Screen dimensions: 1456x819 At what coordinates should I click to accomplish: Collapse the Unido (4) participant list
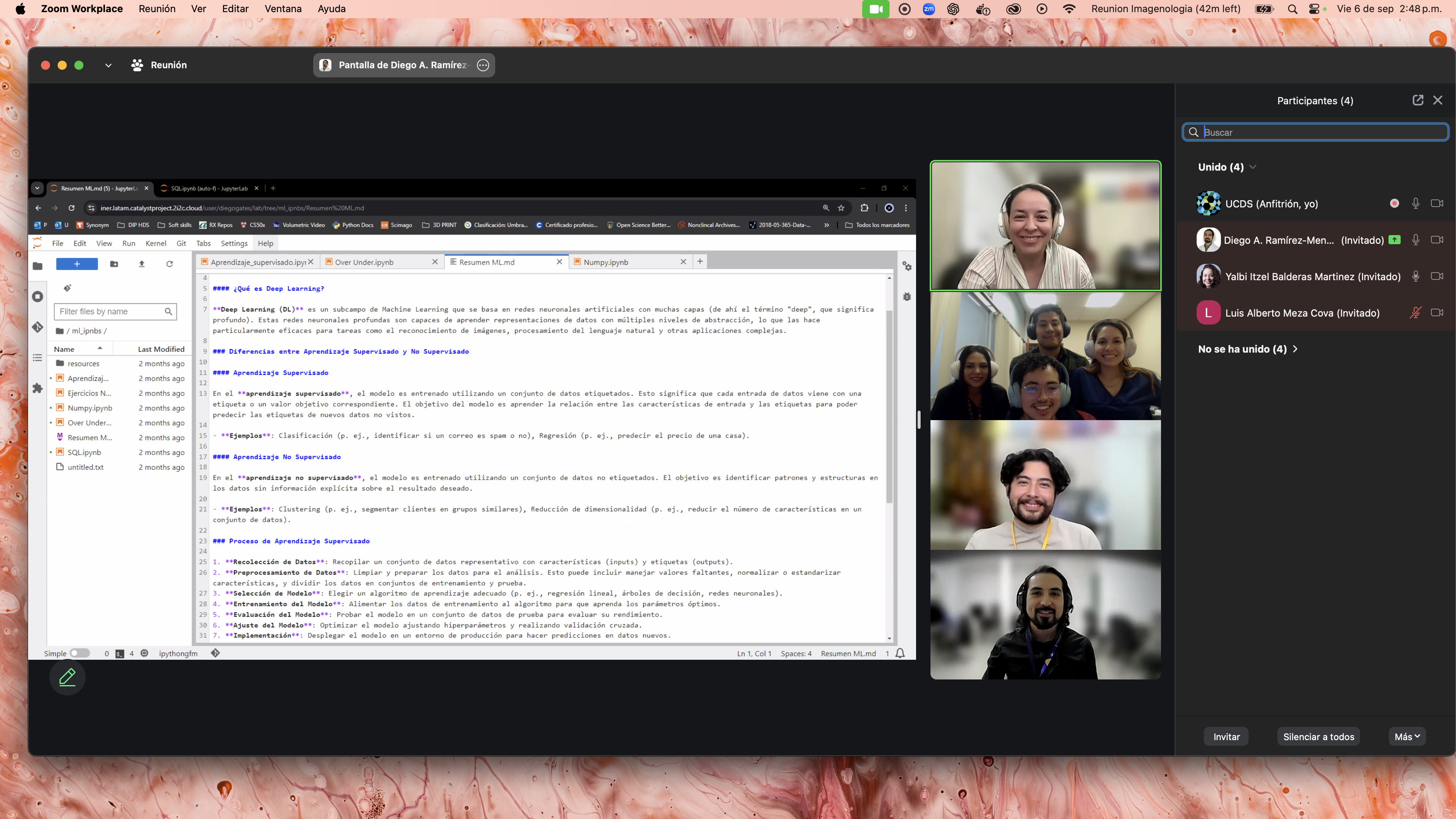coord(1254,167)
